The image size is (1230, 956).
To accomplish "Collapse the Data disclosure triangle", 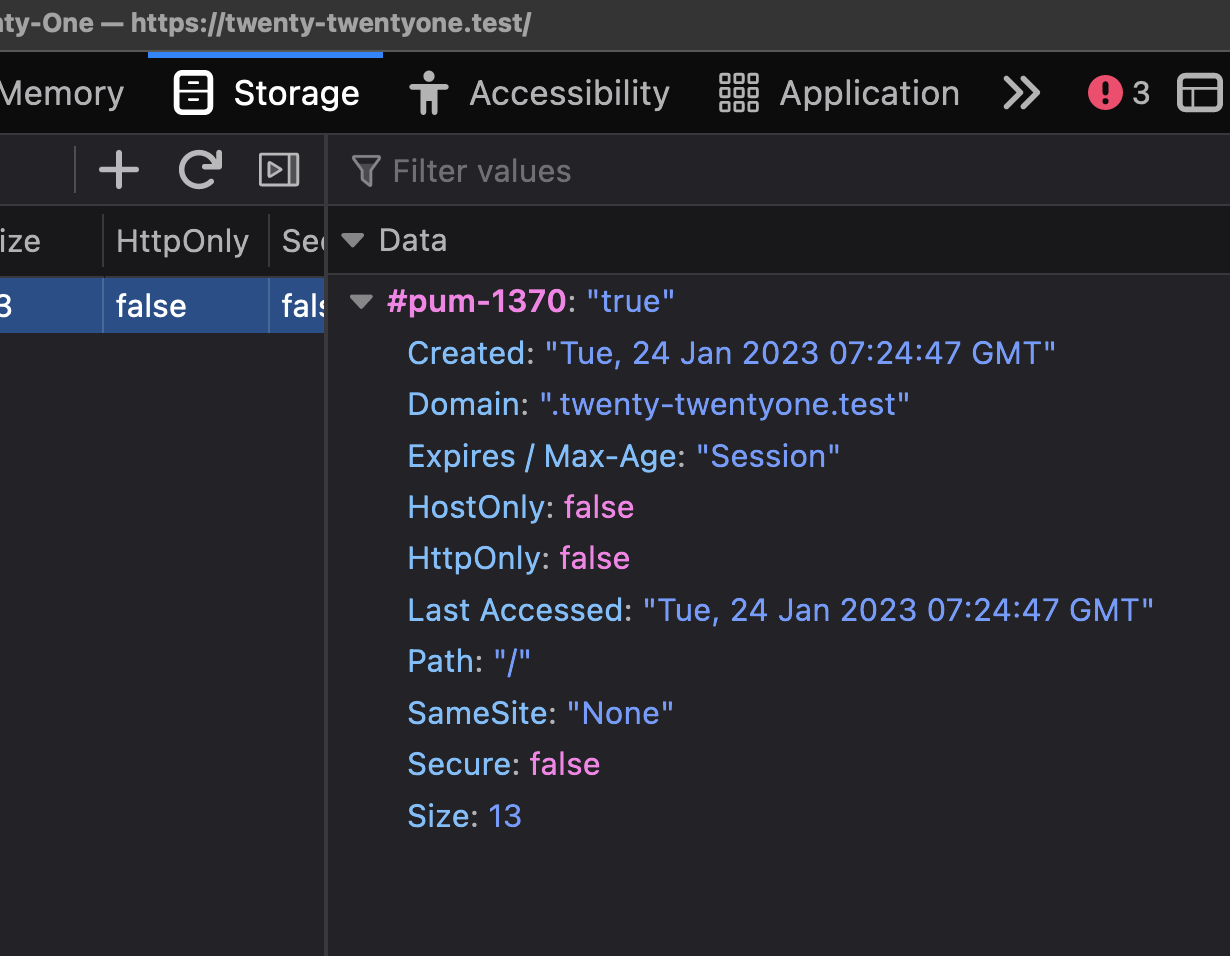I will coord(351,240).
